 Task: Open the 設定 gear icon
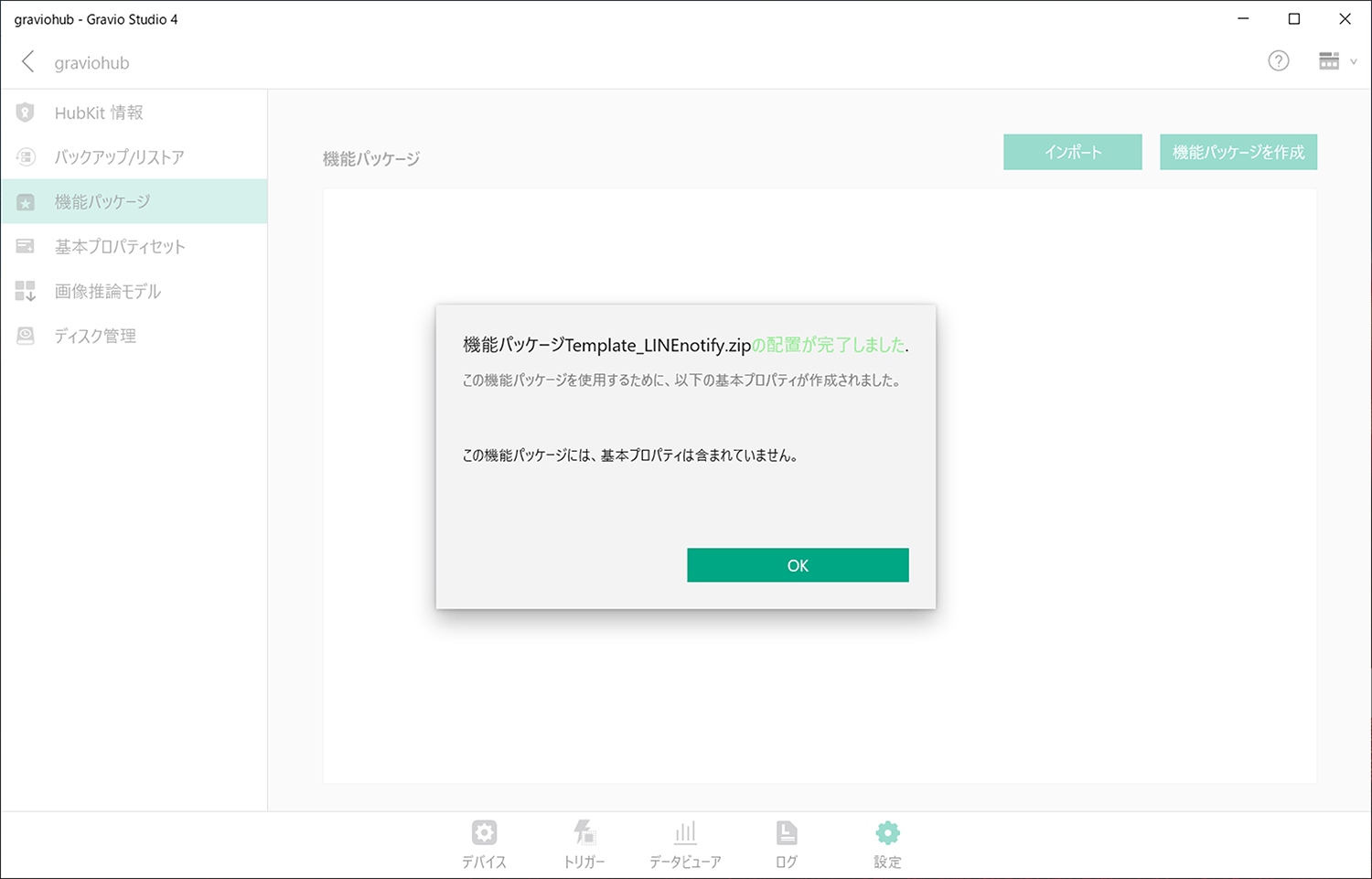click(x=887, y=832)
